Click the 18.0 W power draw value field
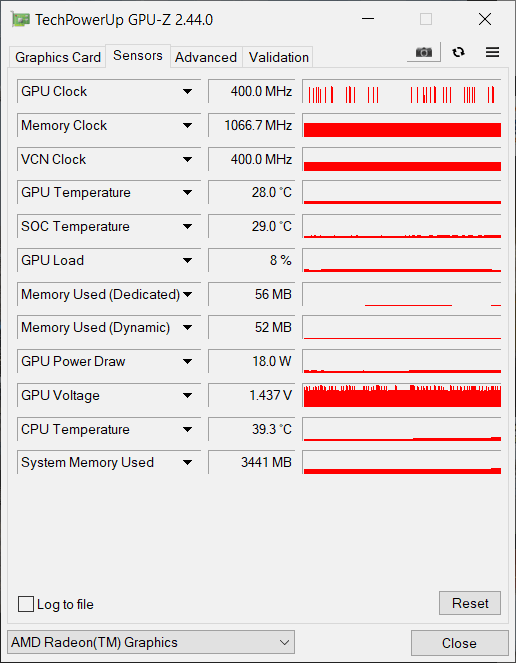 (252, 362)
